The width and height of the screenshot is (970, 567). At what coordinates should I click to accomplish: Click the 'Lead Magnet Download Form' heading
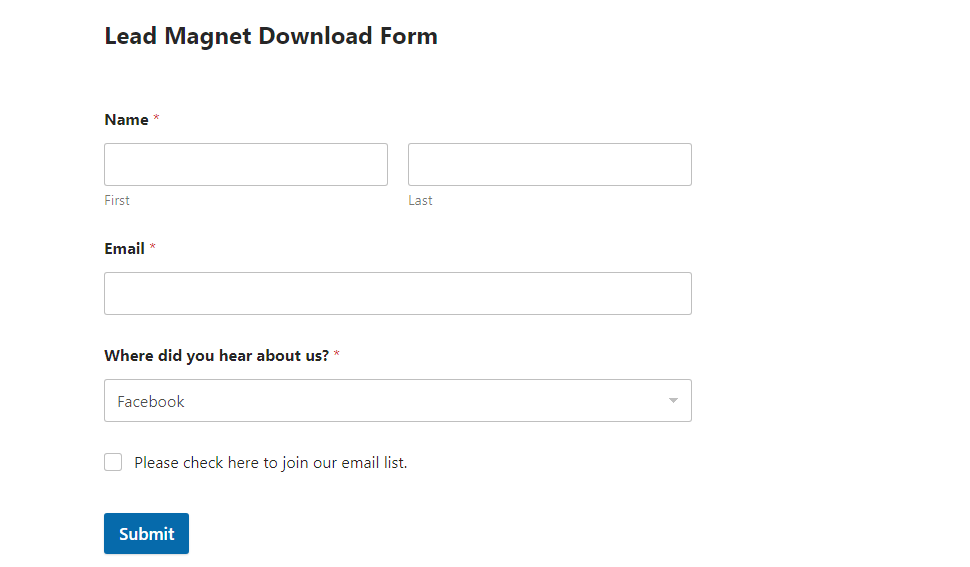tap(270, 37)
